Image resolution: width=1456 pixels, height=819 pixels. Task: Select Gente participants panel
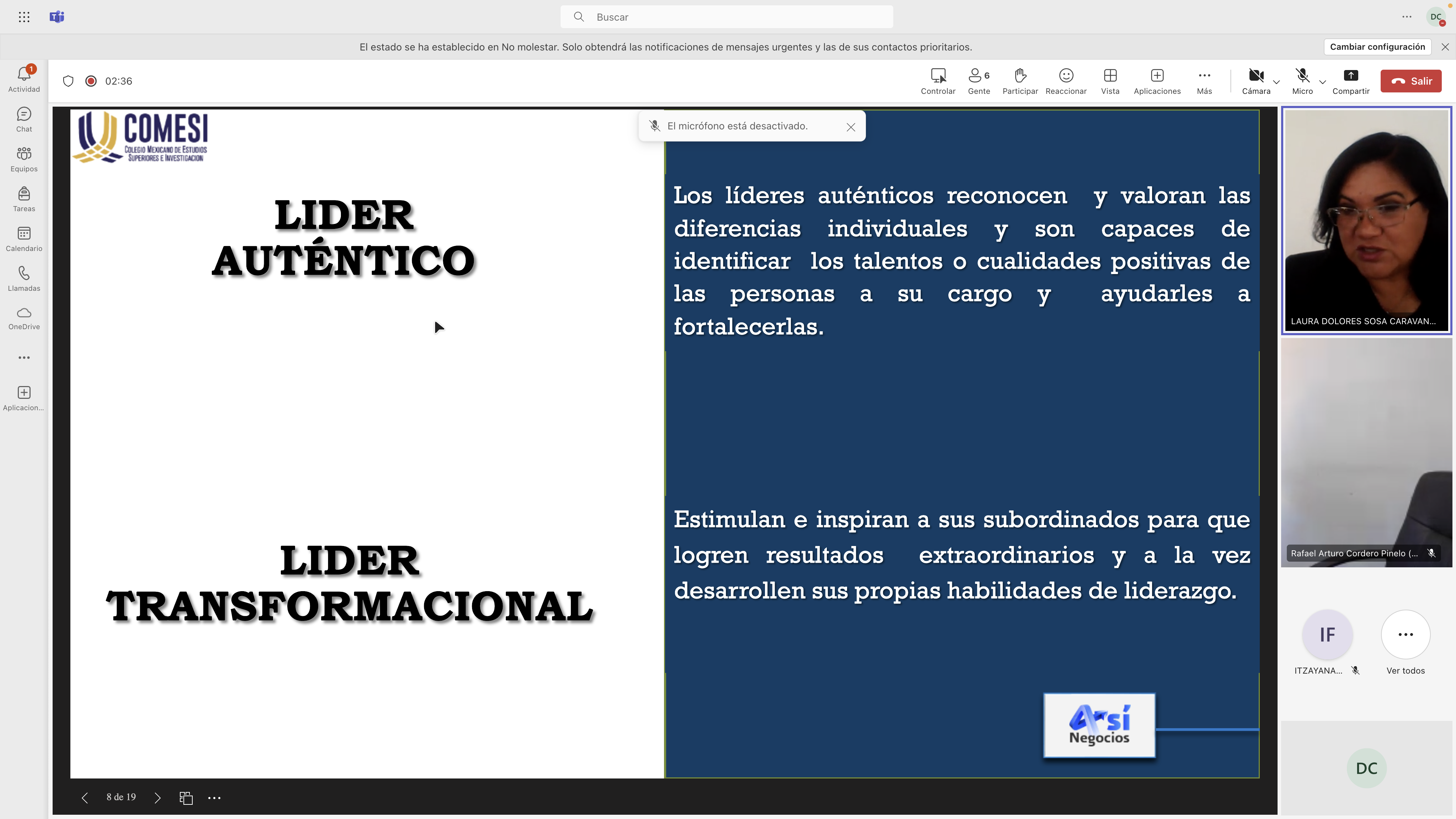tap(978, 80)
